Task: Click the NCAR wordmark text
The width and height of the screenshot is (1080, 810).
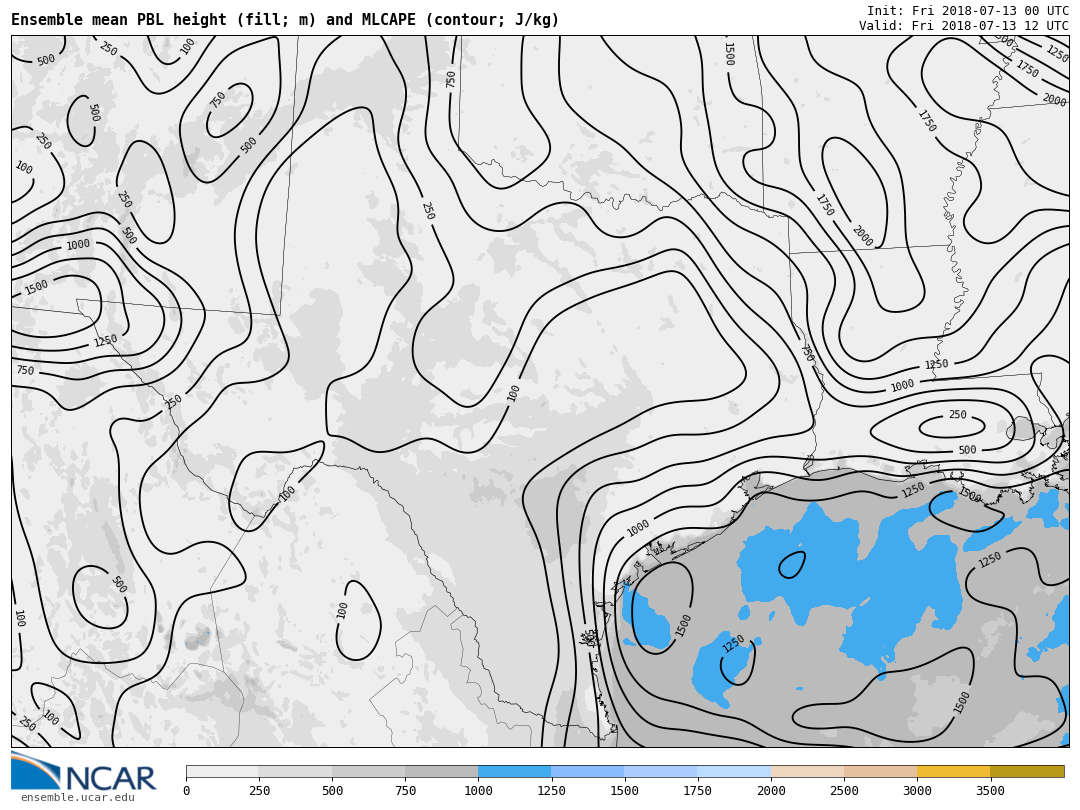Action: point(111,778)
